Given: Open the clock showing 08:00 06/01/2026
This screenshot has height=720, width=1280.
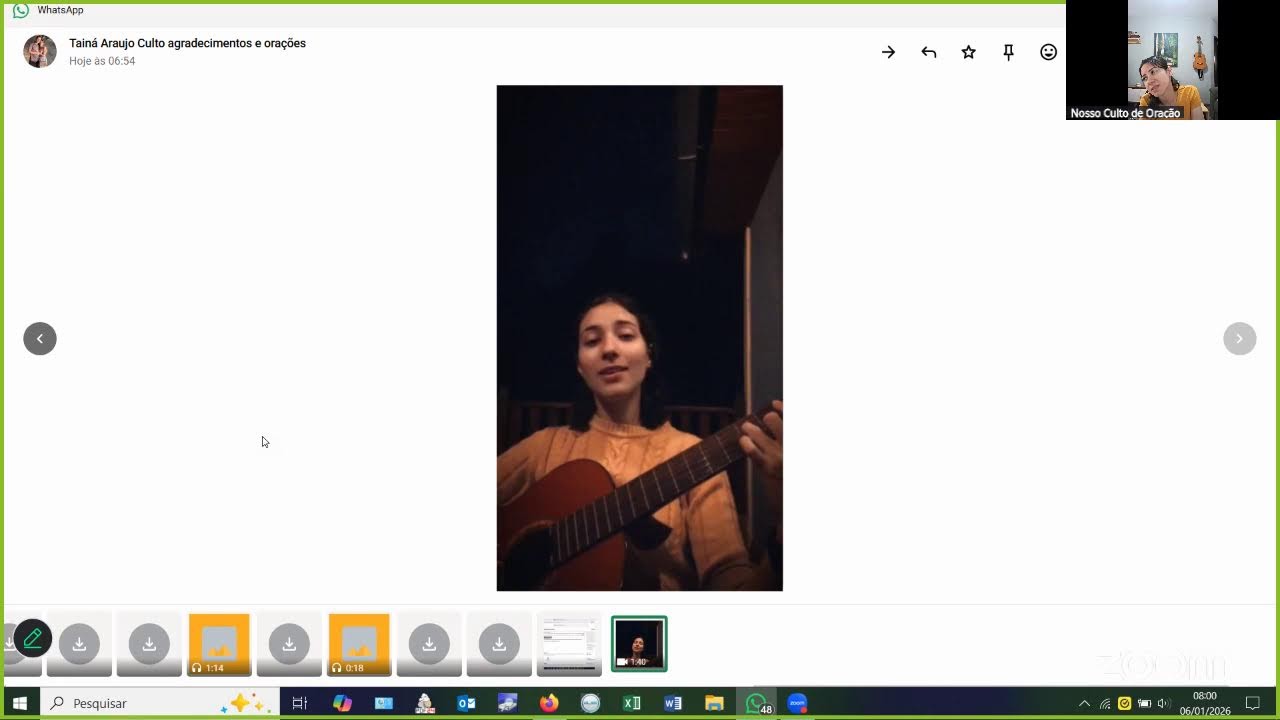Looking at the screenshot, I should coord(1205,703).
